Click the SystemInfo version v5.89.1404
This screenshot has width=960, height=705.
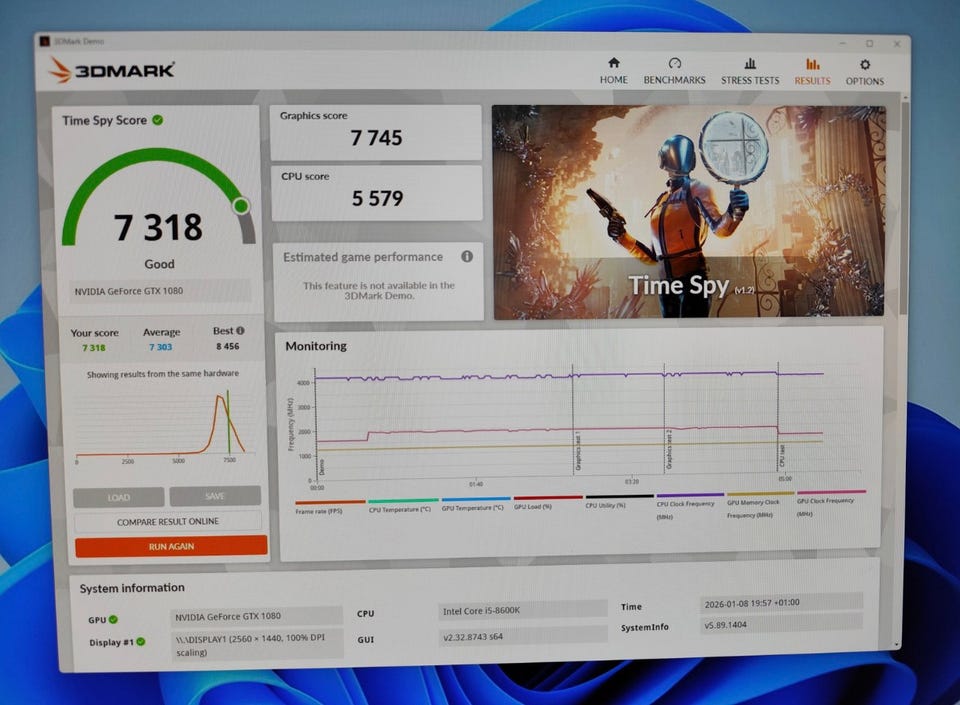click(x=782, y=624)
